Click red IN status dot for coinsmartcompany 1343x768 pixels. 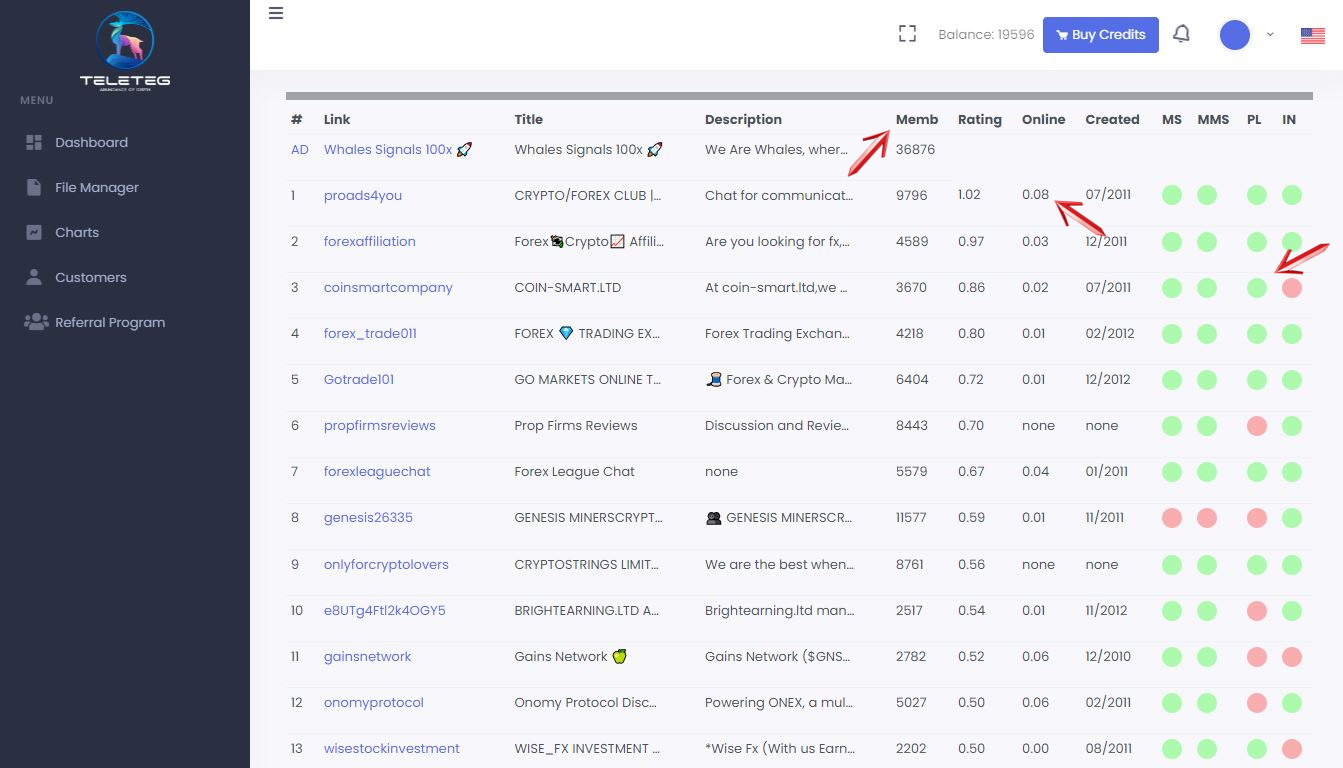pos(1291,288)
